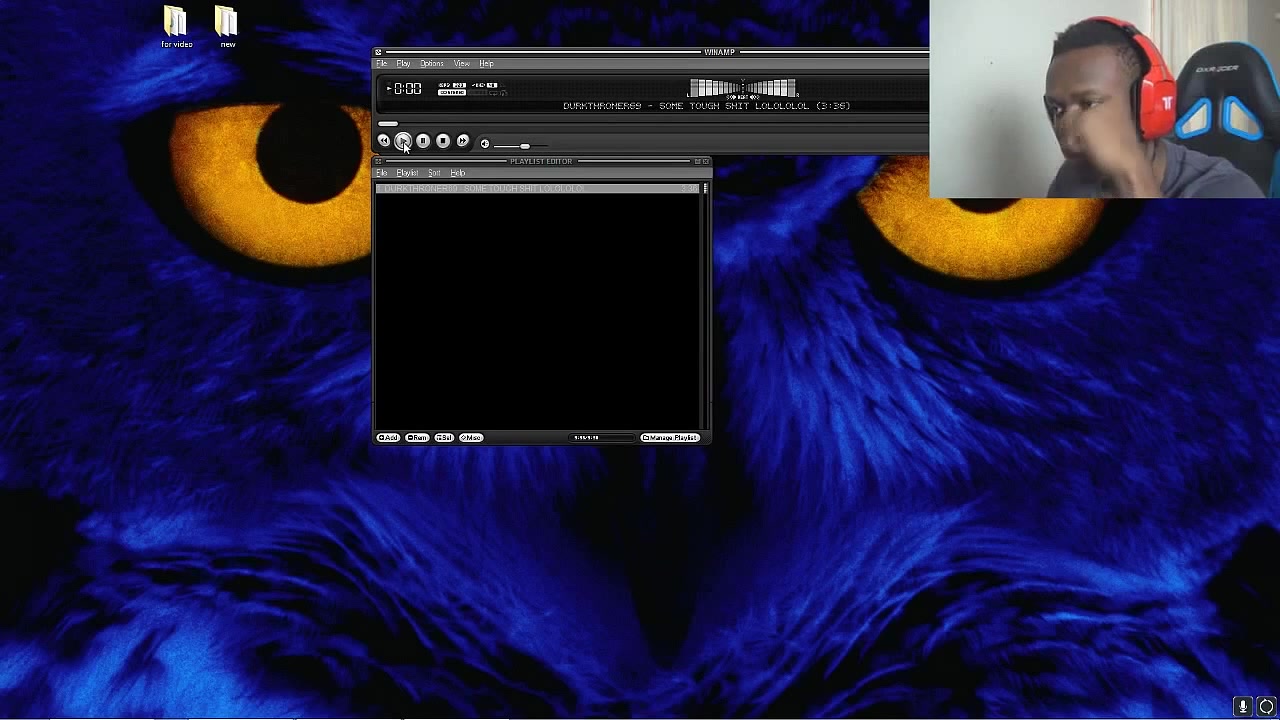
Task: Open Winamp's File menu
Action: tap(382, 64)
